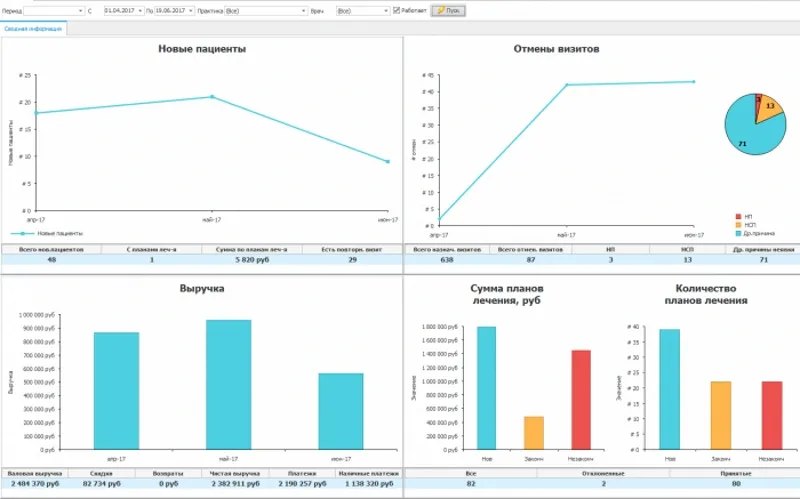
Task: Toggle the Работает checkbox
Action: coord(396,10)
